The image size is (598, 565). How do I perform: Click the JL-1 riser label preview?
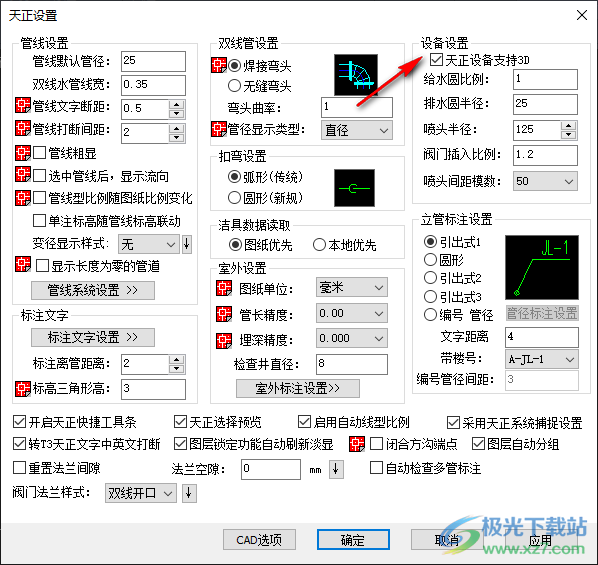pyautogui.click(x=542, y=267)
